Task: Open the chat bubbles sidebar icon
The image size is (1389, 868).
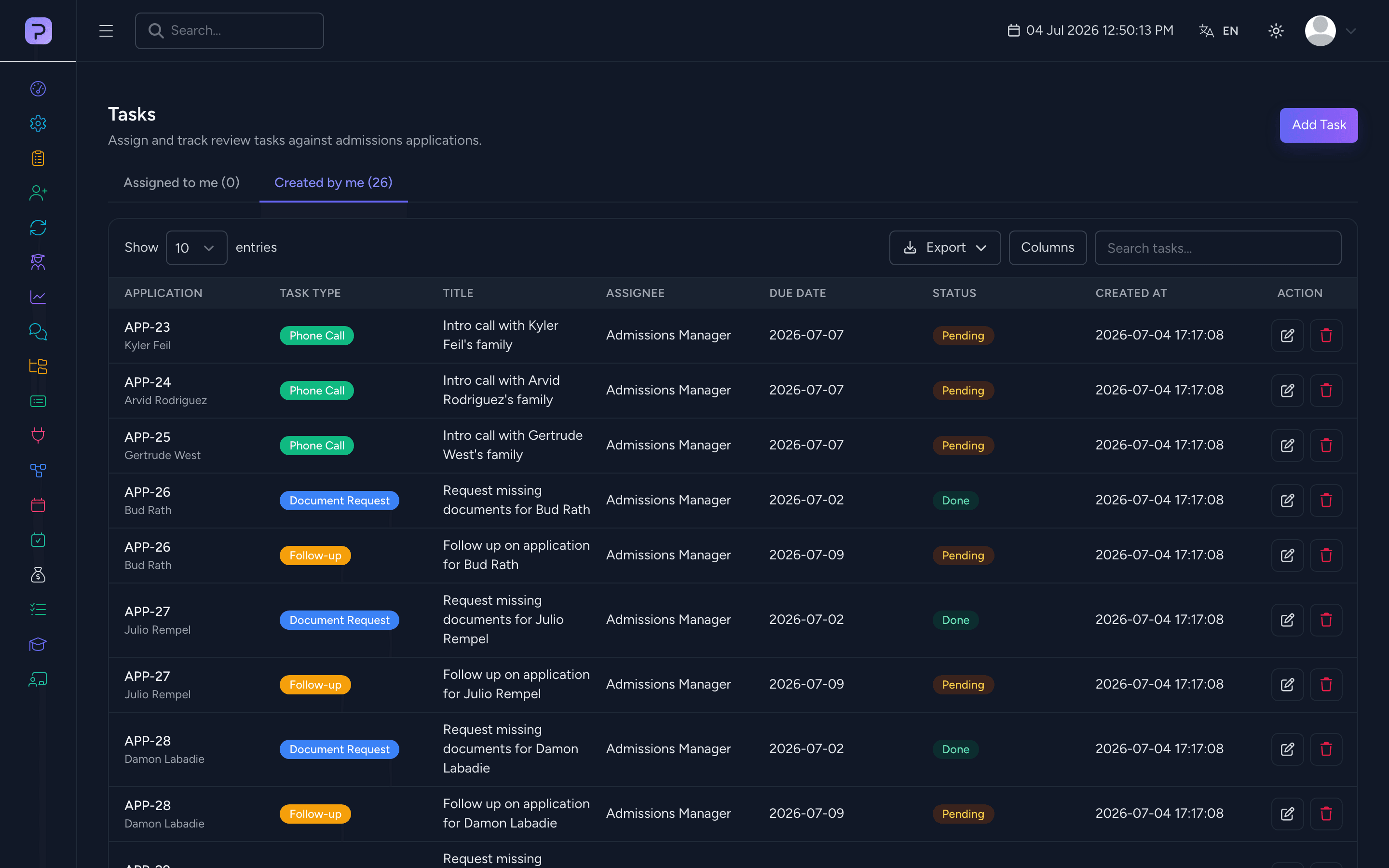Action: click(38, 332)
